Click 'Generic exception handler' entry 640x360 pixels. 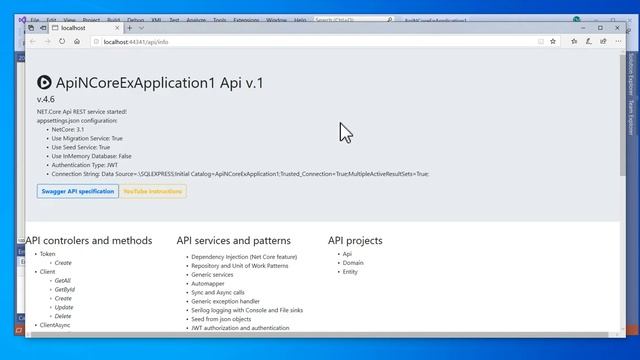[225, 301]
